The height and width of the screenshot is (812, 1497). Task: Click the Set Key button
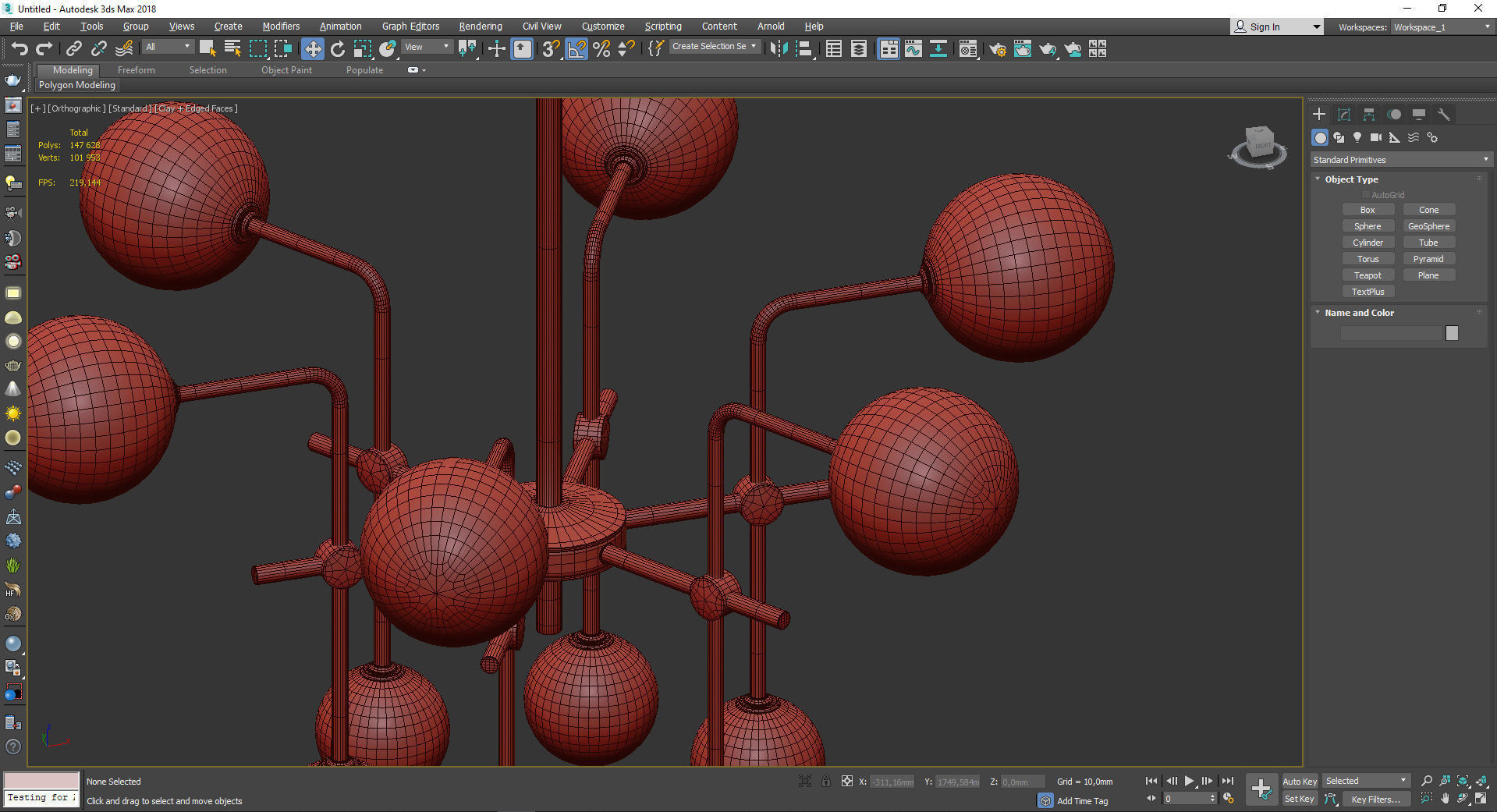tap(1300, 799)
